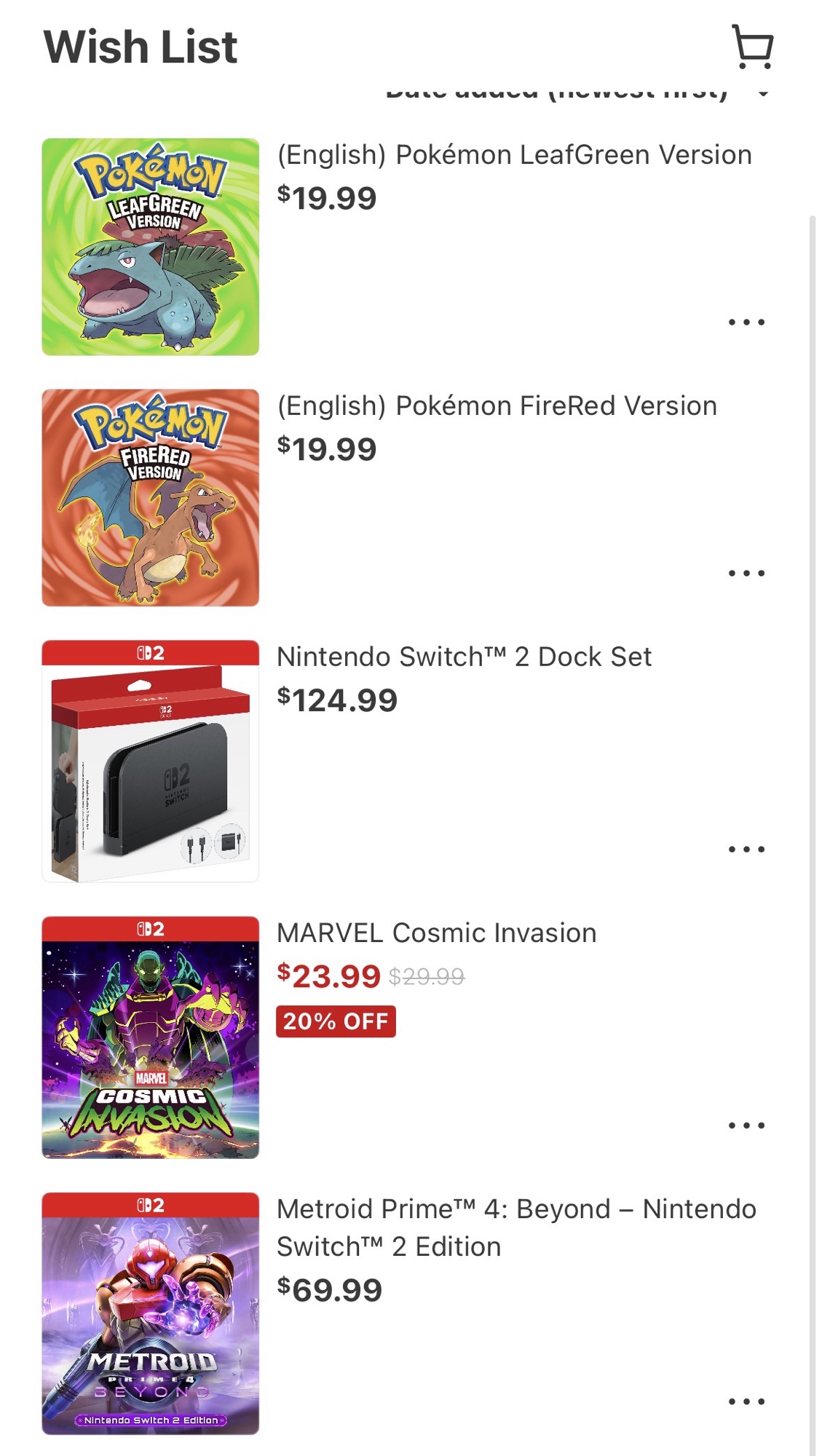Open the MARVEL Cosmic Invasion title link
Screen dimensions: 822x1456
point(436,933)
